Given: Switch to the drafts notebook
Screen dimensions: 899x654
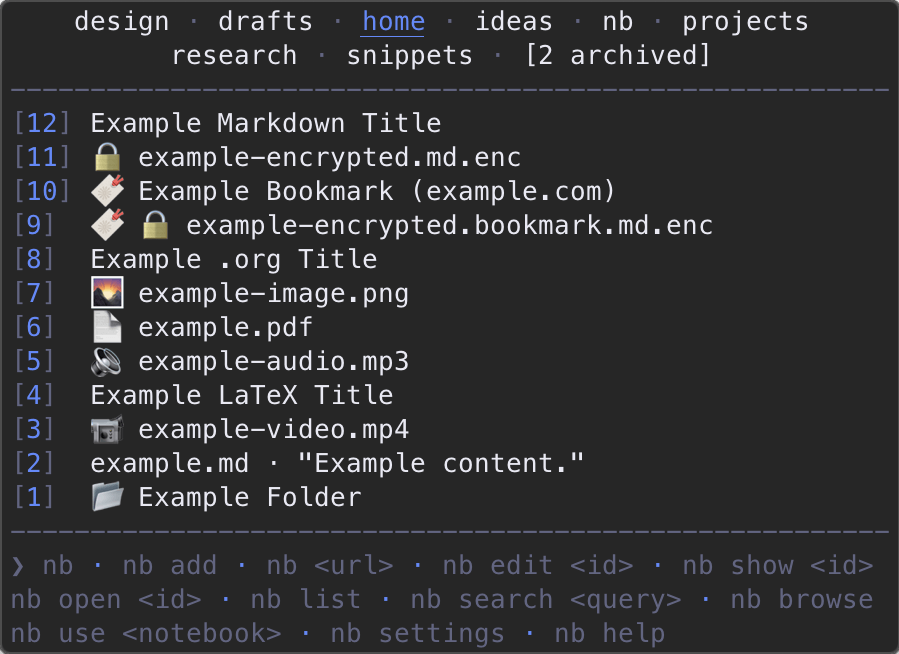Looking at the screenshot, I should click(x=265, y=22).
